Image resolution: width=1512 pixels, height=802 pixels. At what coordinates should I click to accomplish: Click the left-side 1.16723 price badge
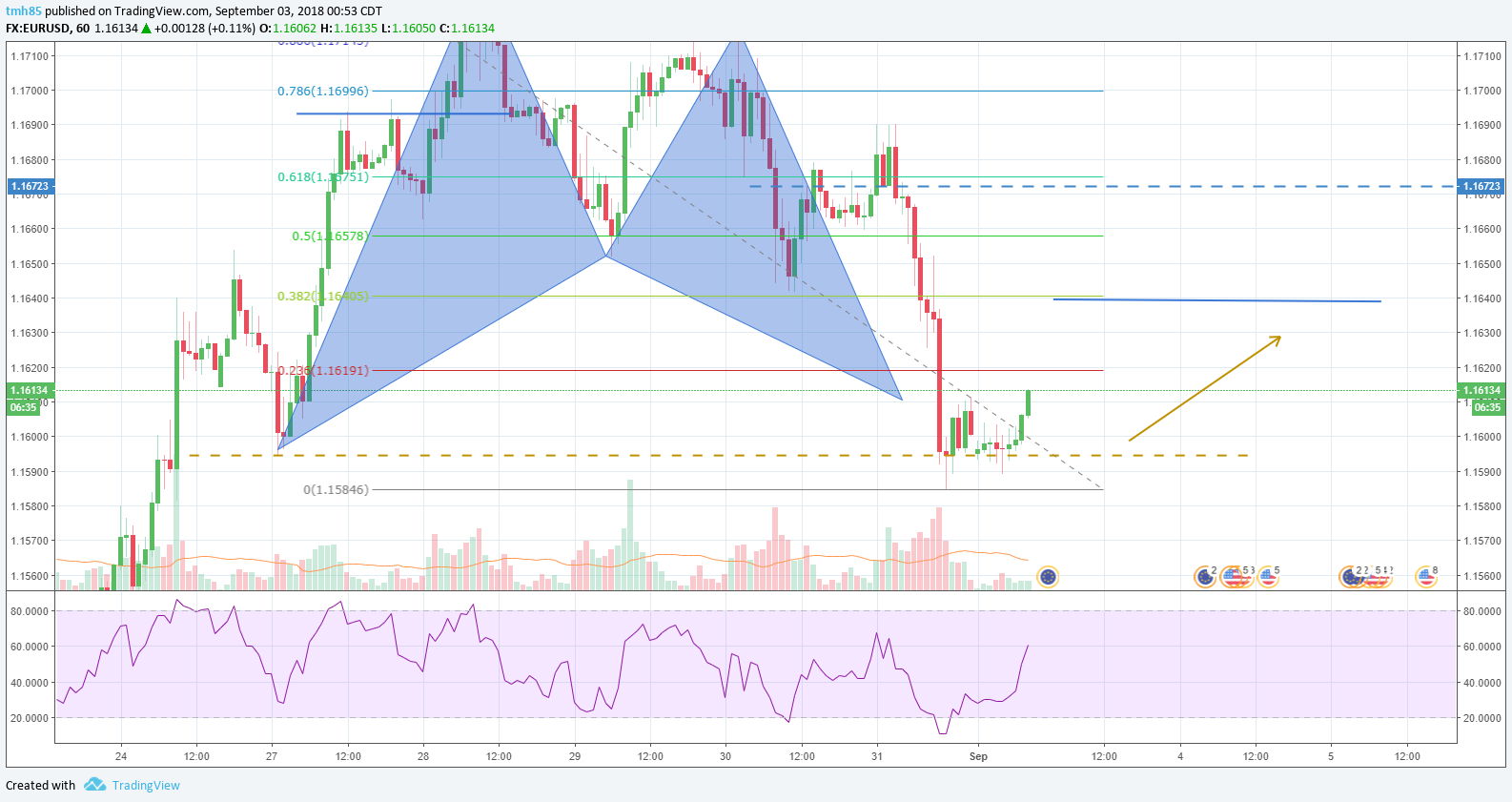point(30,186)
